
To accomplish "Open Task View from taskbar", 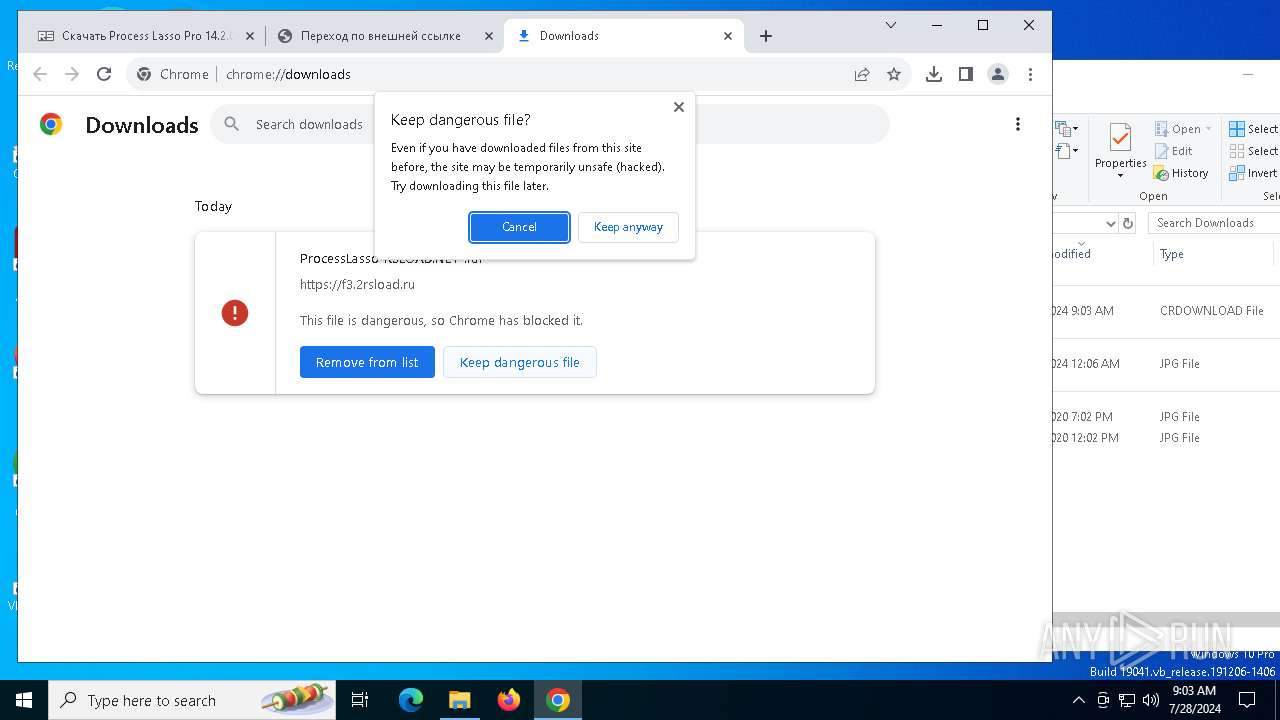I will [x=360, y=700].
